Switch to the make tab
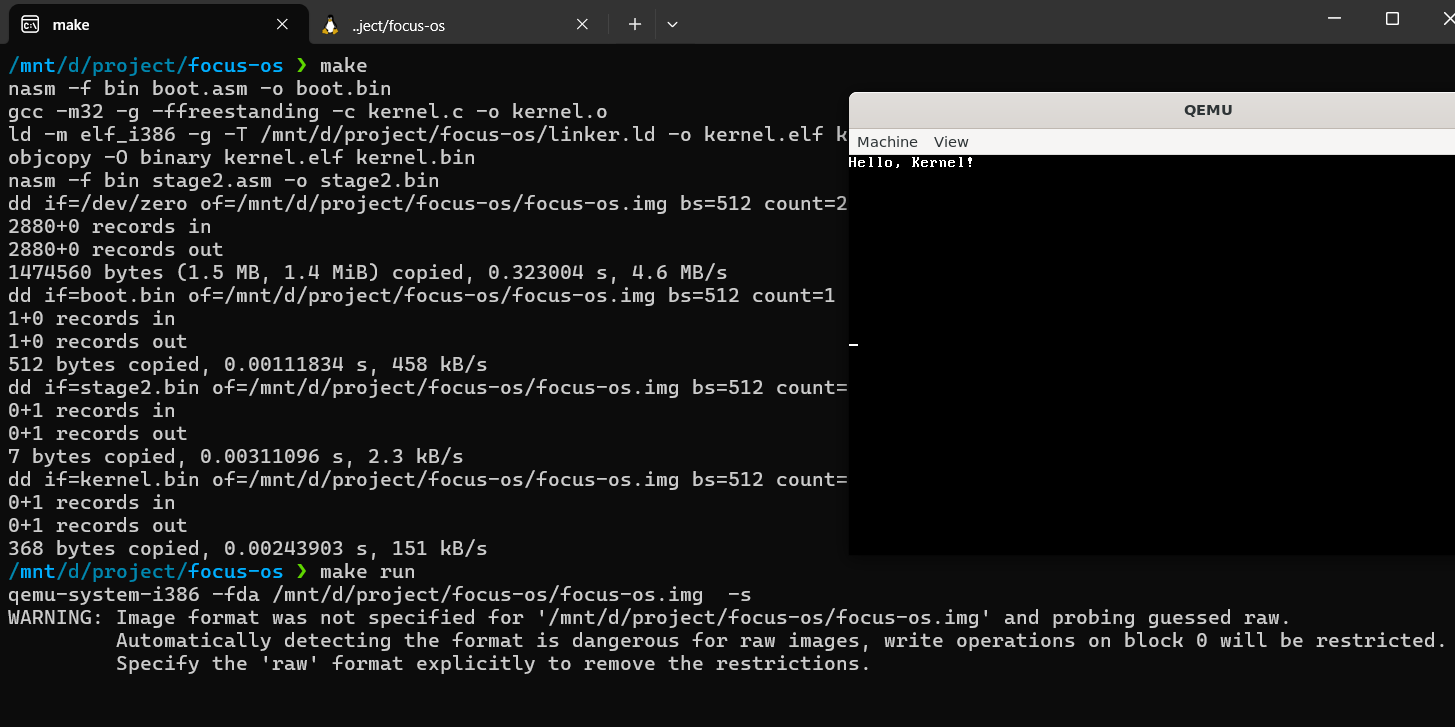 coord(150,25)
